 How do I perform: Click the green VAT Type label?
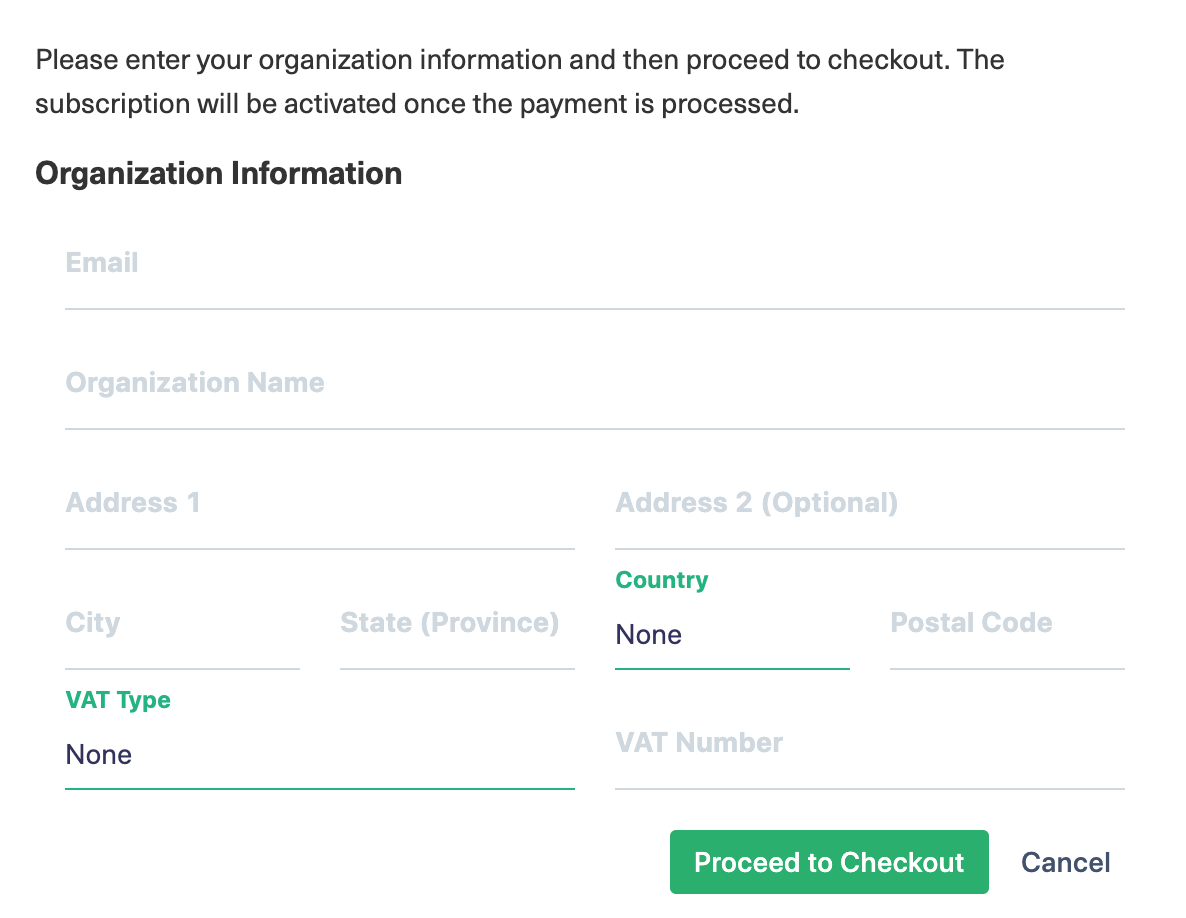coord(118,700)
